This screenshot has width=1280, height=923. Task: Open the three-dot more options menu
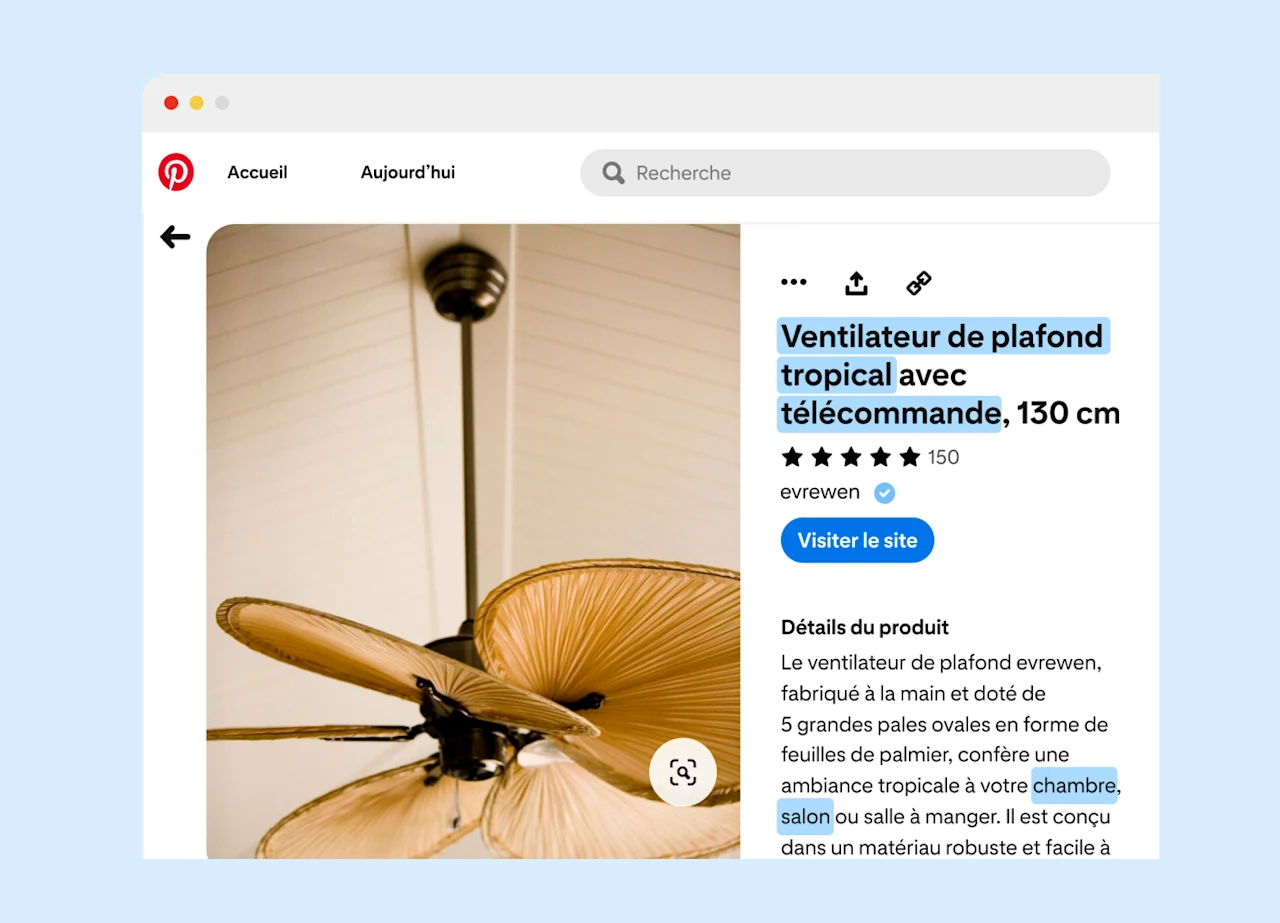point(793,282)
